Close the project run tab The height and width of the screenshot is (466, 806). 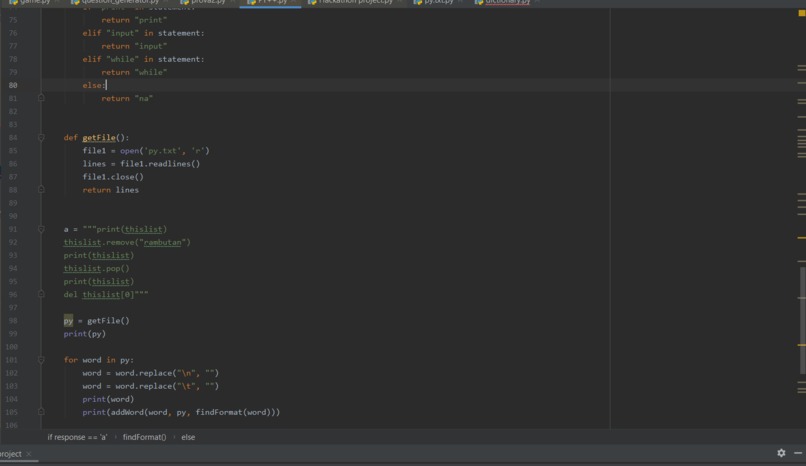click(29, 454)
